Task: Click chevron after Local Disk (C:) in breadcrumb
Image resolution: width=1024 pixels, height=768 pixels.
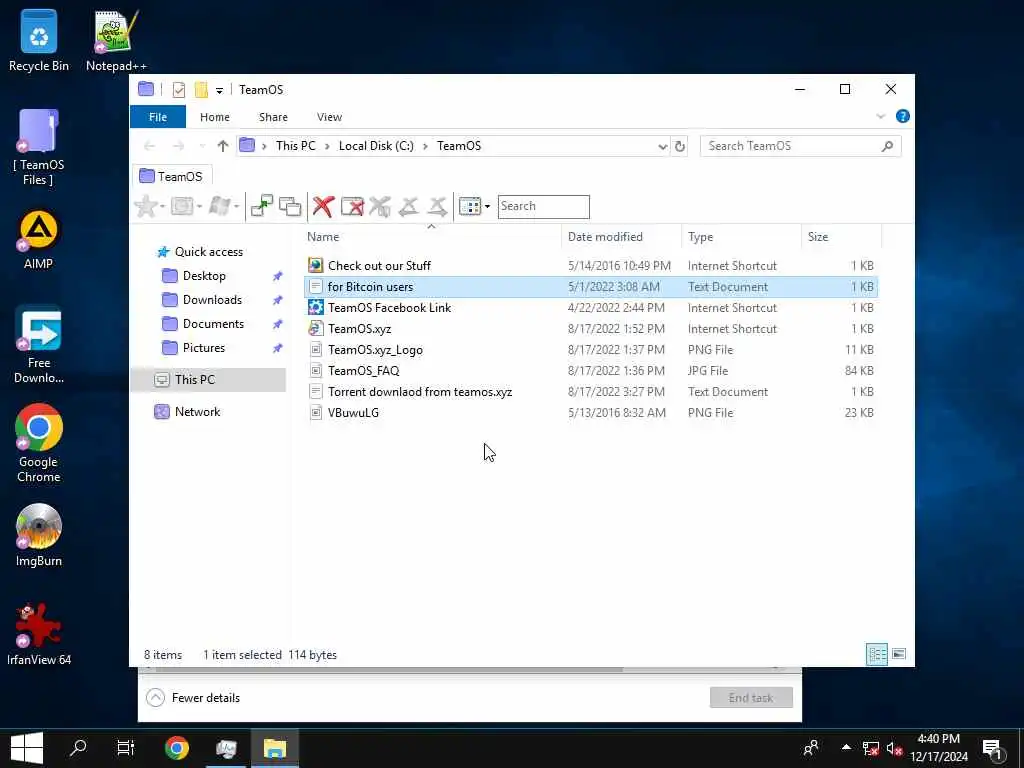Action: click(x=424, y=146)
